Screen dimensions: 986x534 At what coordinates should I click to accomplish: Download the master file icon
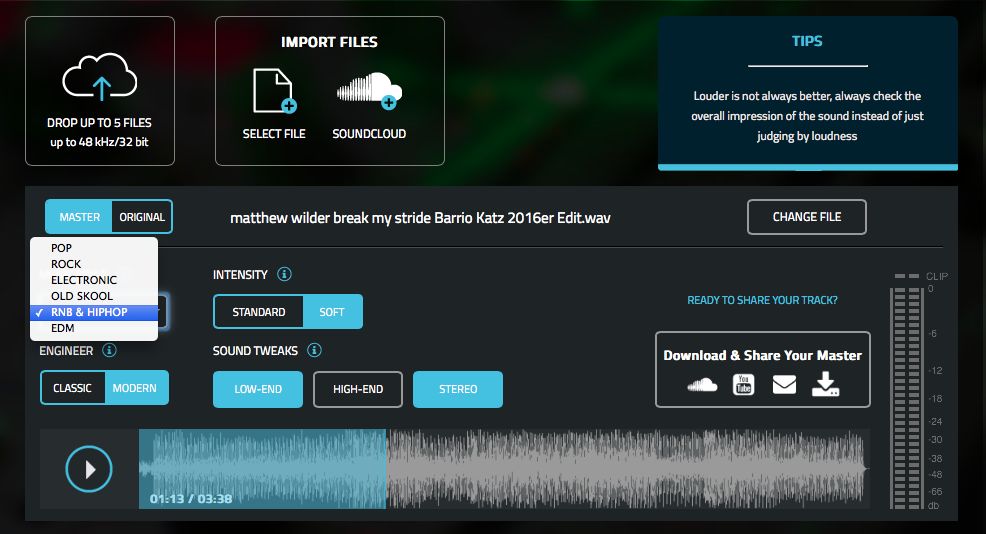825,385
